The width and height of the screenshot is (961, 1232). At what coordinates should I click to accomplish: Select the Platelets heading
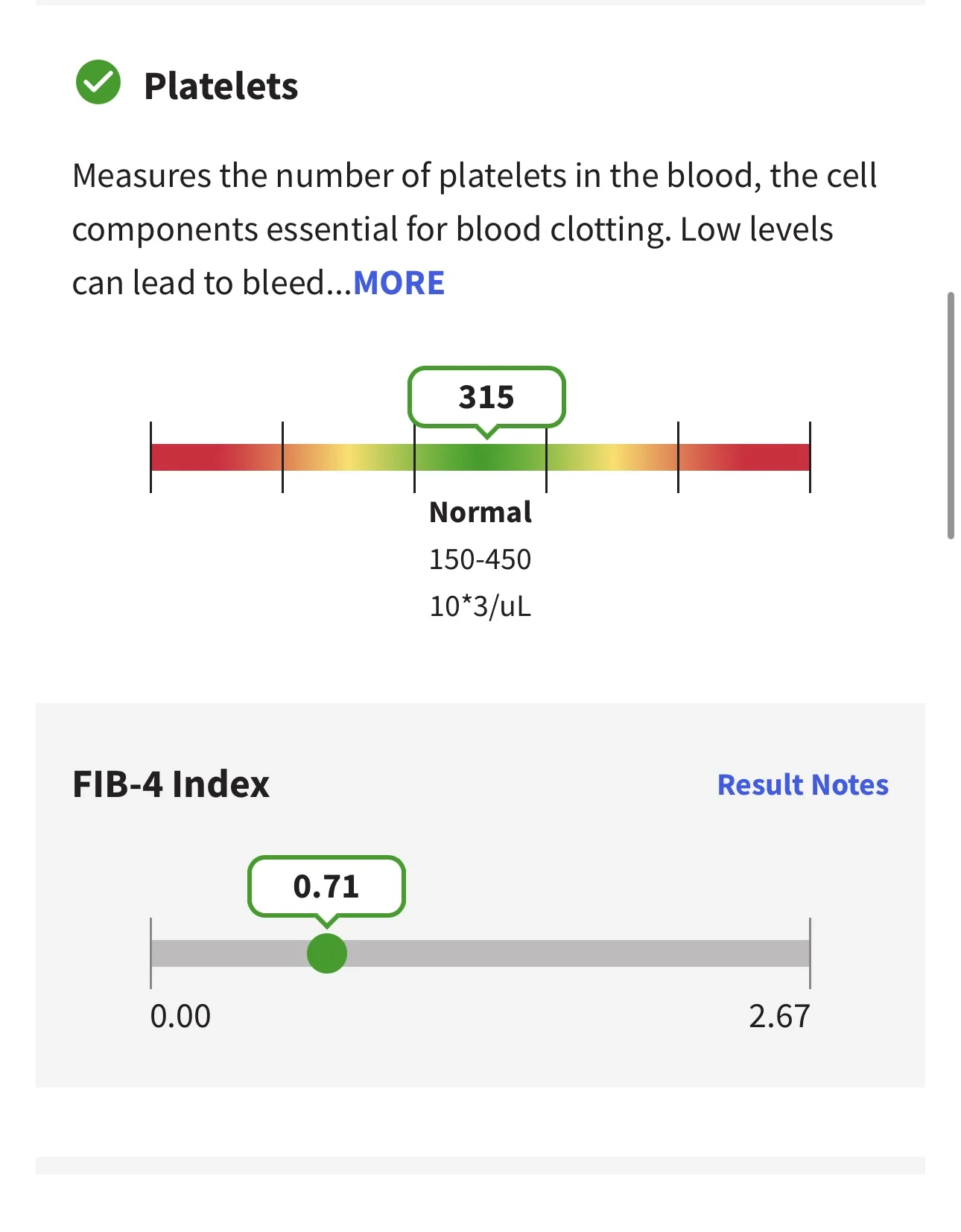(x=221, y=86)
